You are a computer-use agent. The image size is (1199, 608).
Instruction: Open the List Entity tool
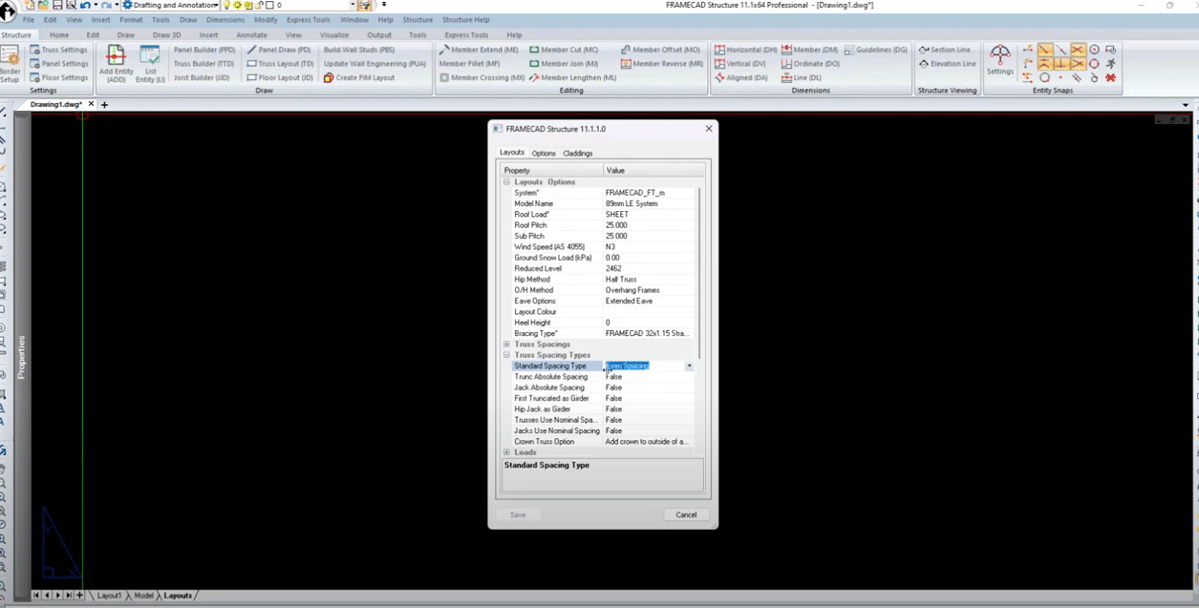coord(150,63)
